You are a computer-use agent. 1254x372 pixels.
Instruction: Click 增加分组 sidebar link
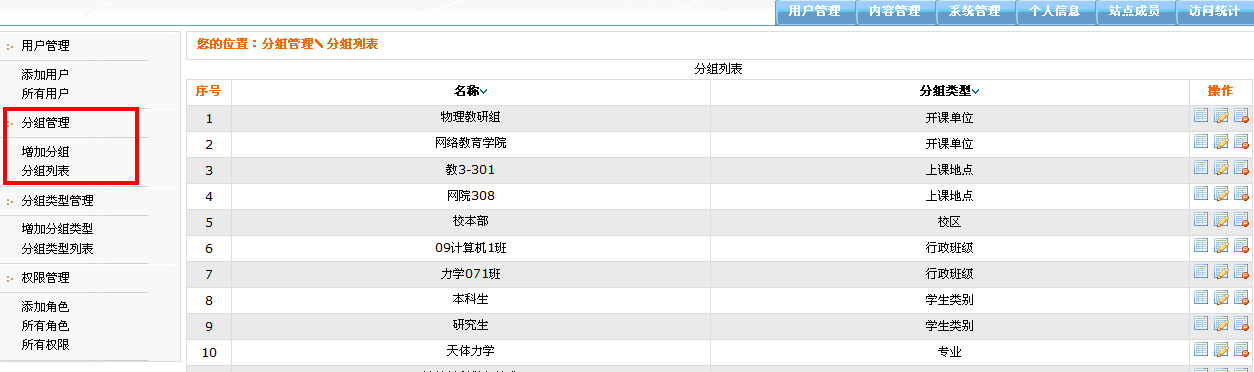tap(45, 152)
